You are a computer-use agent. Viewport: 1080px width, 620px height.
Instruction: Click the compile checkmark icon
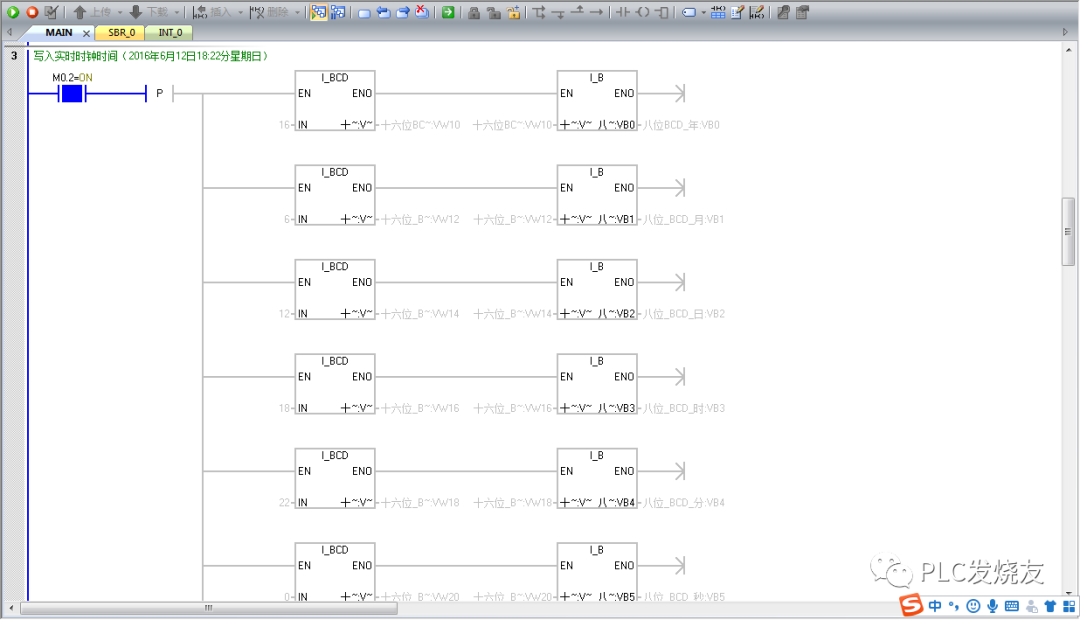tap(52, 12)
